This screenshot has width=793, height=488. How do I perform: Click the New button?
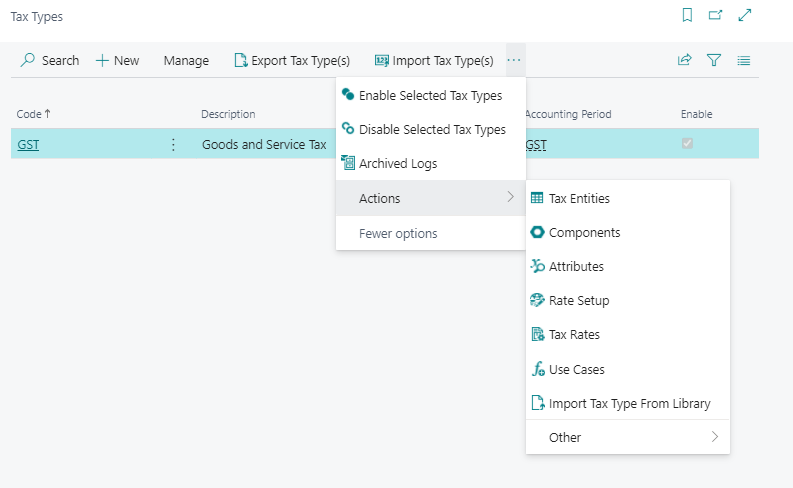[118, 60]
